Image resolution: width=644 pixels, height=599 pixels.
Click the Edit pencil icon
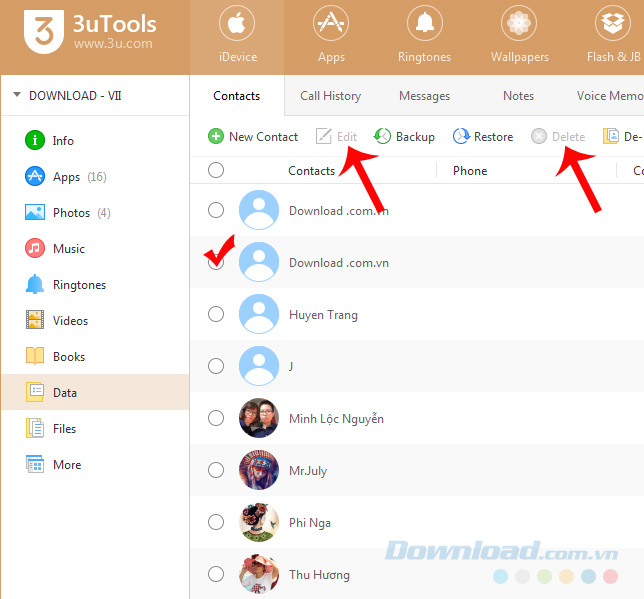[324, 136]
